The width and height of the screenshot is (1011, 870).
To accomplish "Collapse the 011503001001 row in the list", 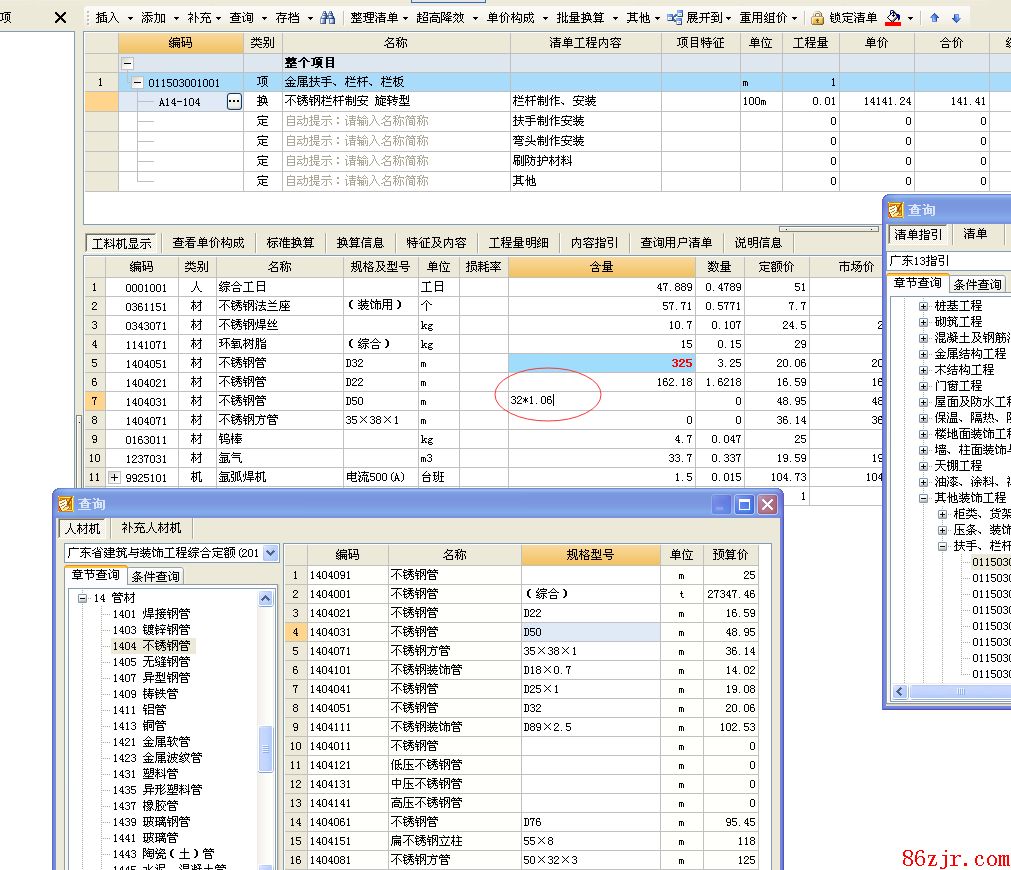I will [x=137, y=82].
